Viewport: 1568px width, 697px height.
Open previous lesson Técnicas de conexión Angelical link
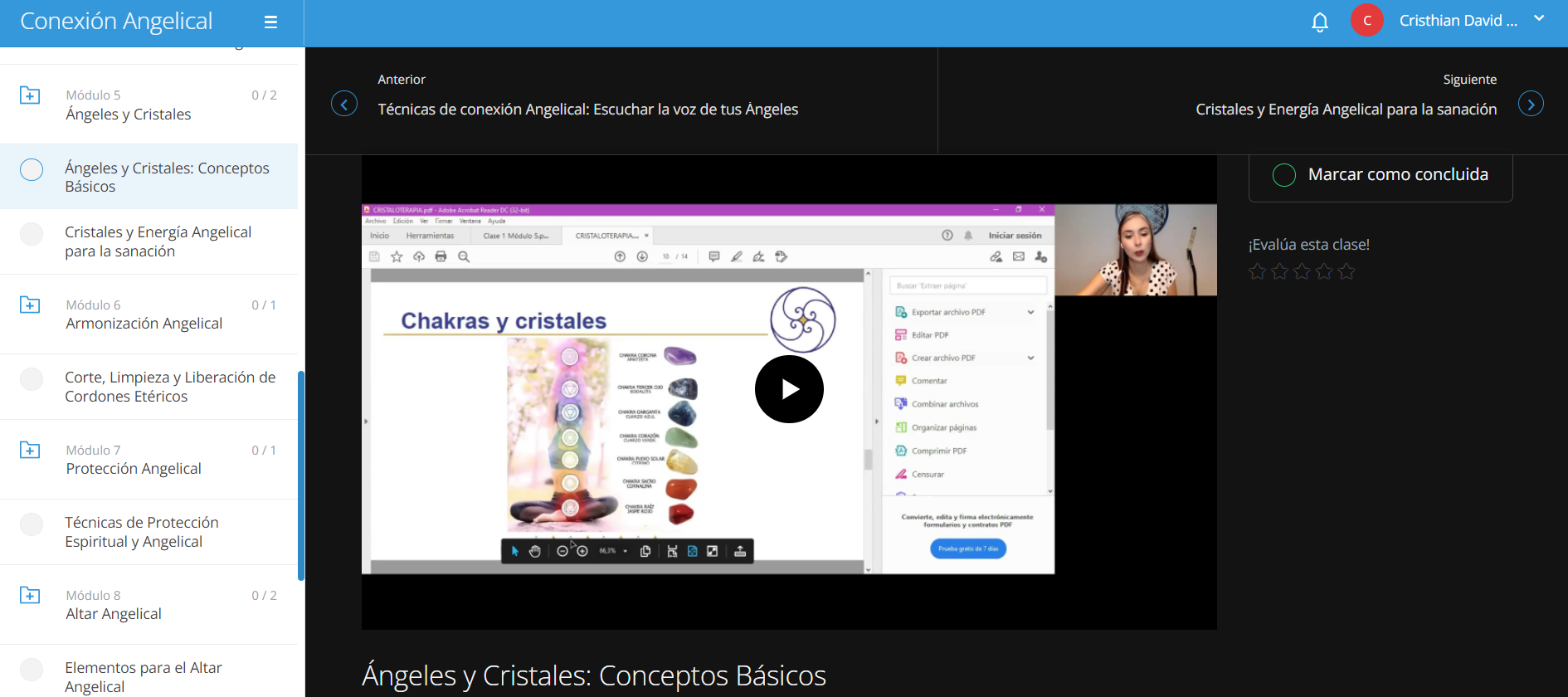587,110
